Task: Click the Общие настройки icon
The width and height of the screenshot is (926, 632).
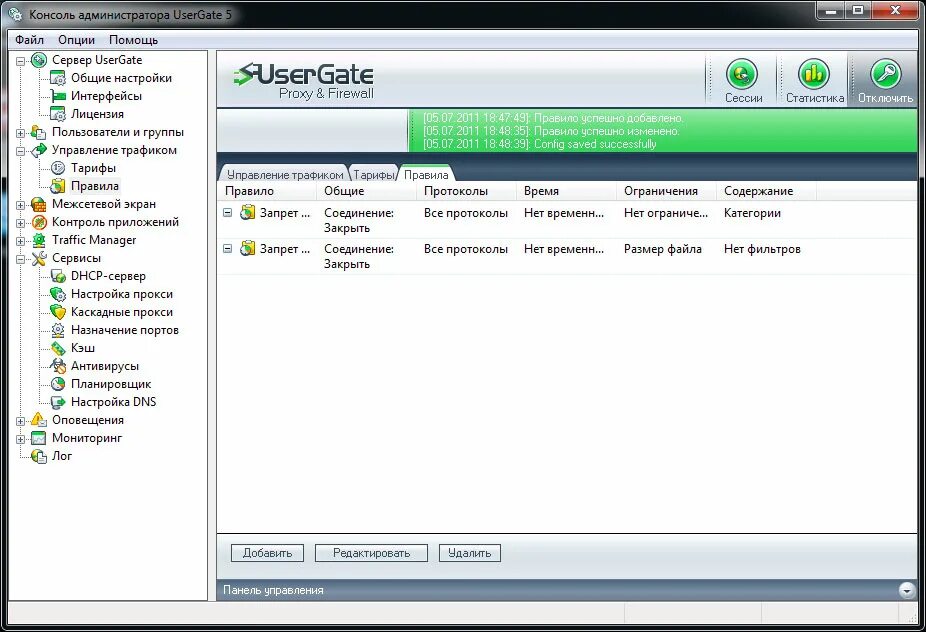Action: click(58, 78)
